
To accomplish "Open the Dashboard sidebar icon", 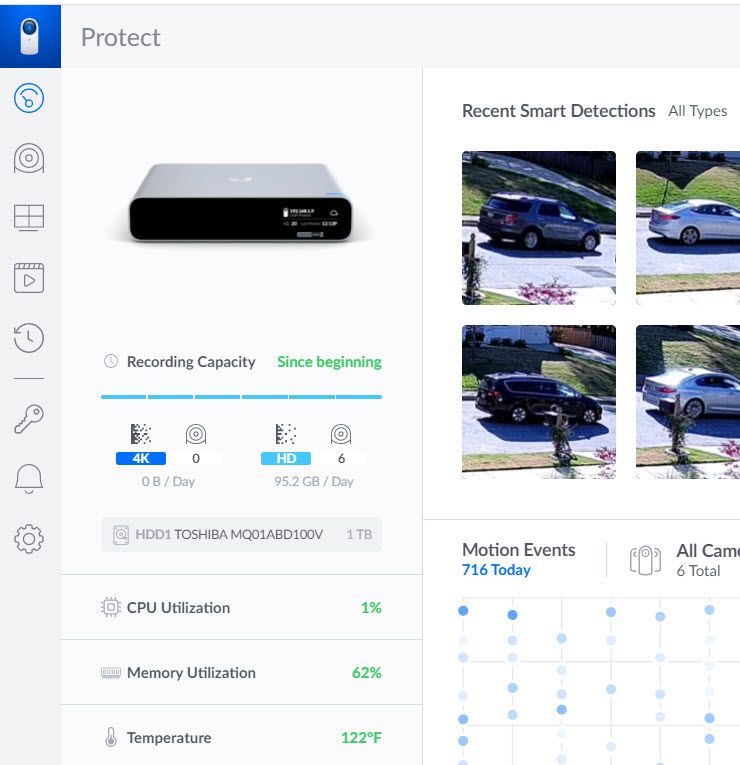I will pyautogui.click(x=29, y=97).
